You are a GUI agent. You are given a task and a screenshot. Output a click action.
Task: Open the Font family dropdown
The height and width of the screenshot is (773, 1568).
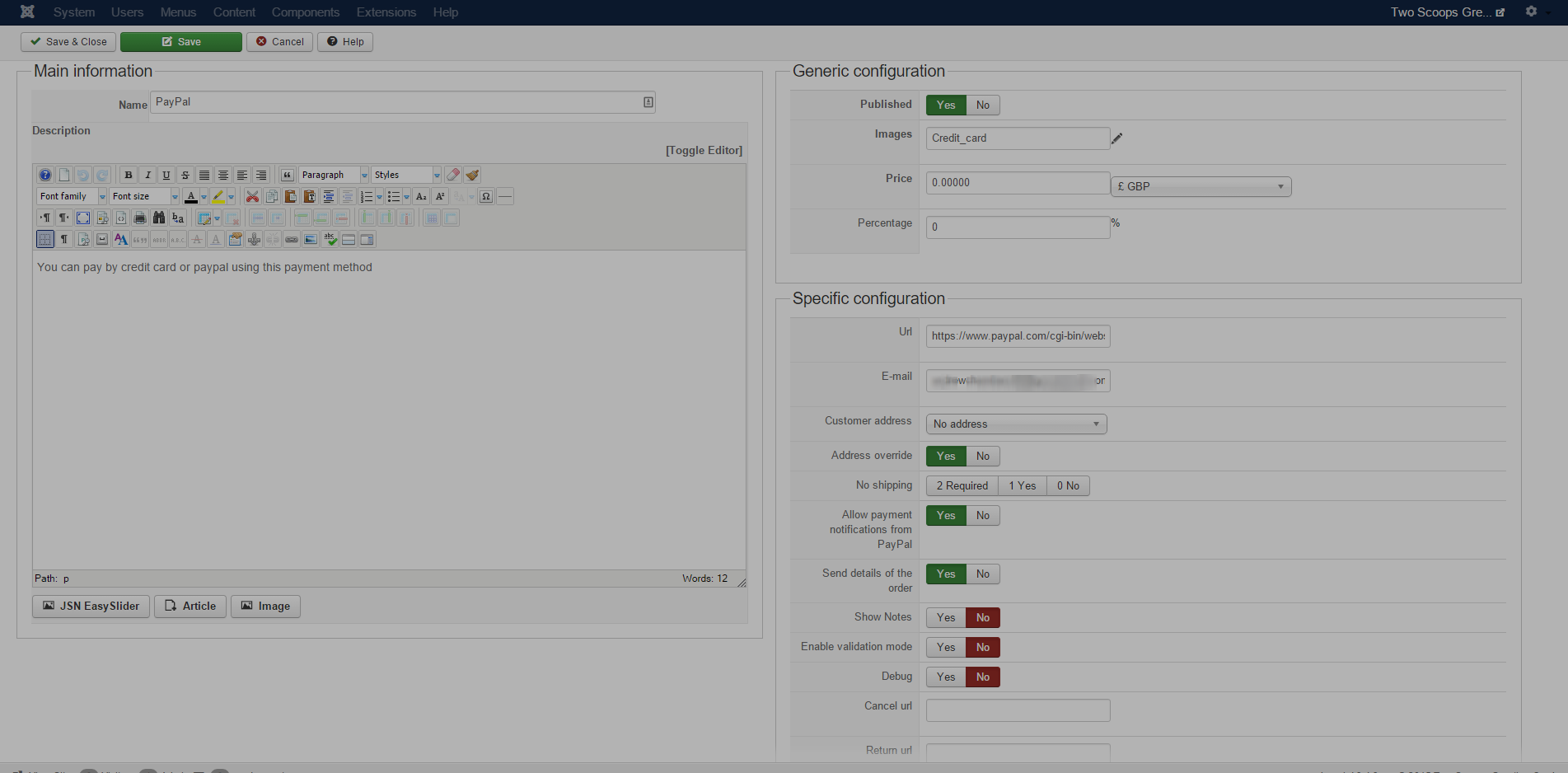(x=72, y=196)
